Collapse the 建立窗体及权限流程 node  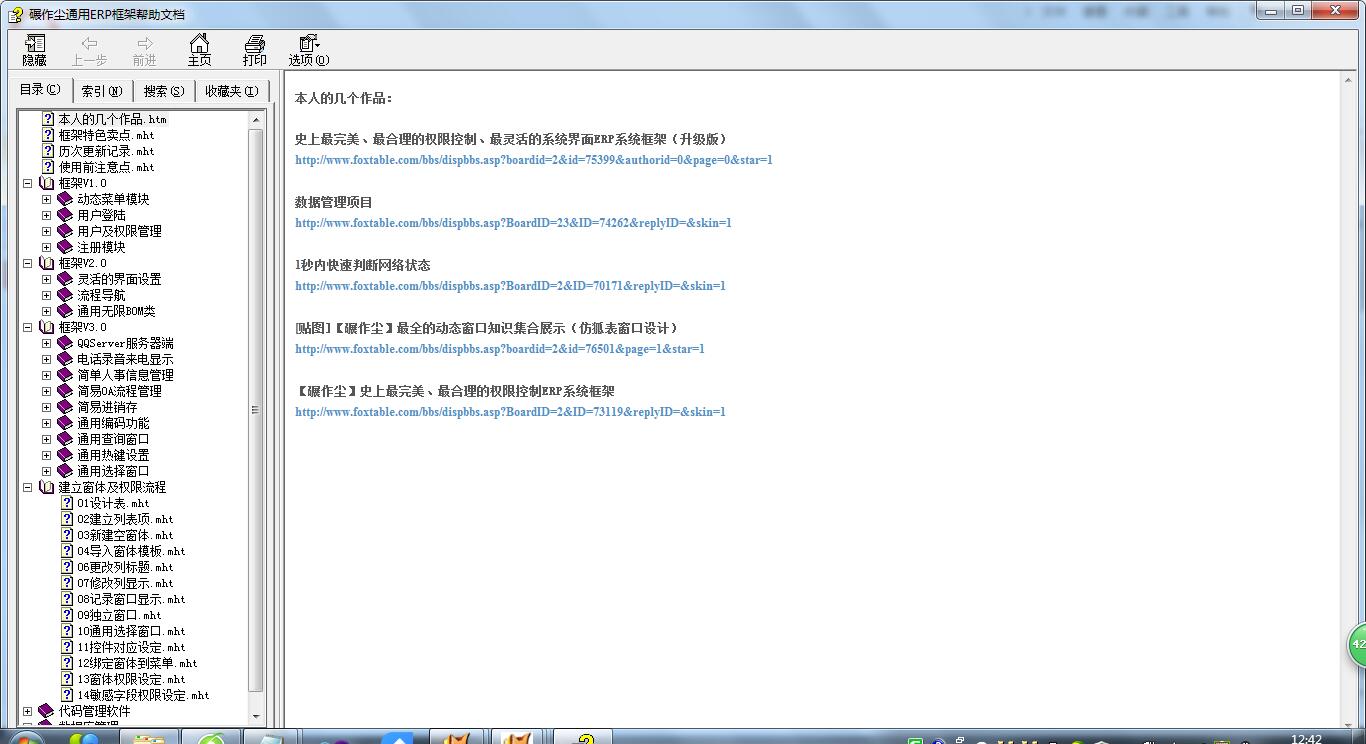[28, 487]
